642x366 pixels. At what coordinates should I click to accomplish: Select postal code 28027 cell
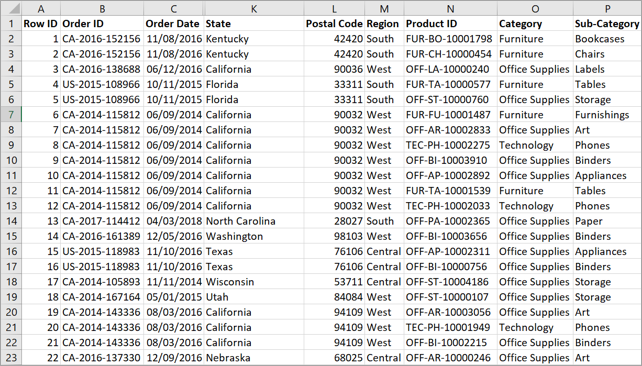[334, 221]
